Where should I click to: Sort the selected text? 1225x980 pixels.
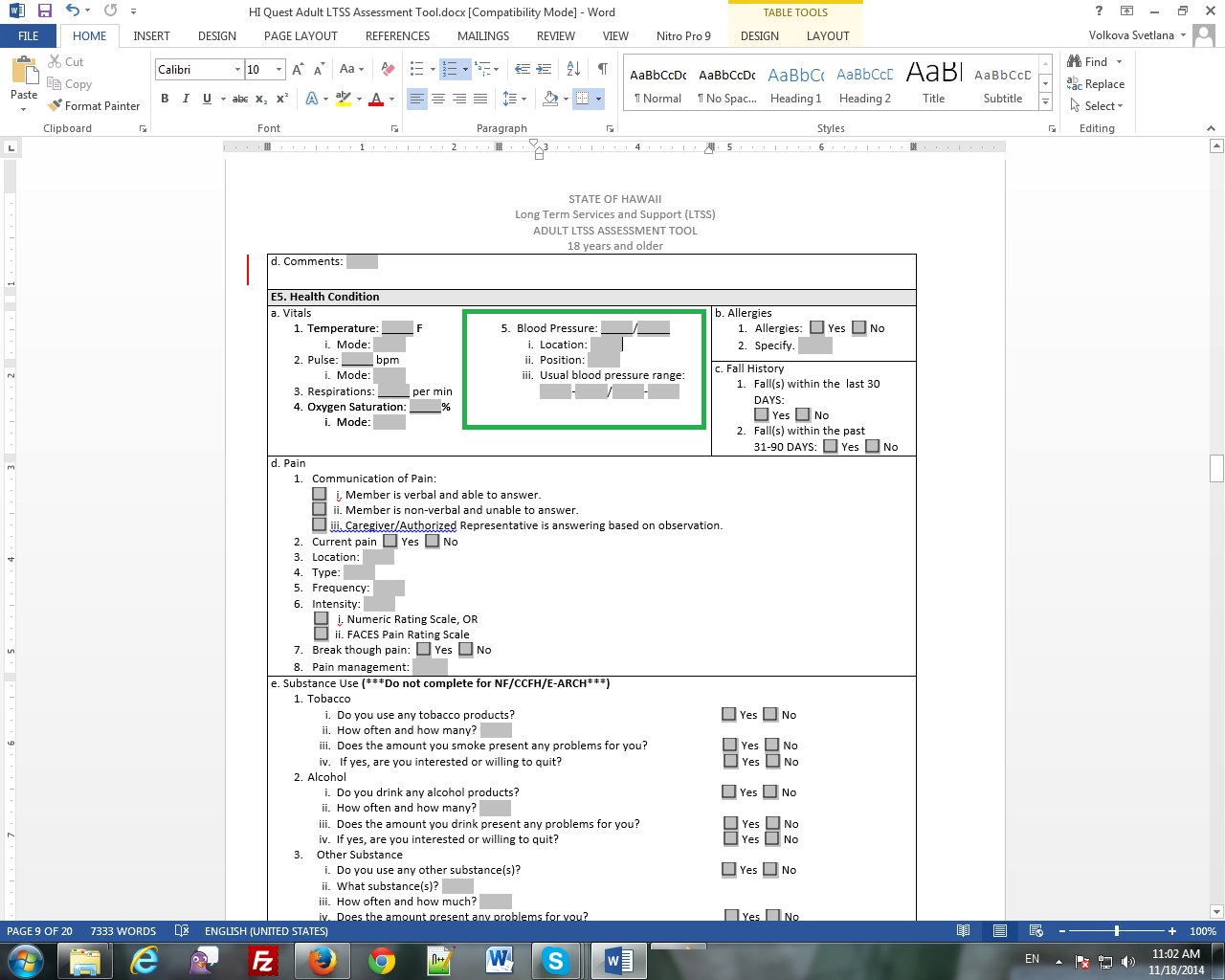[x=573, y=69]
